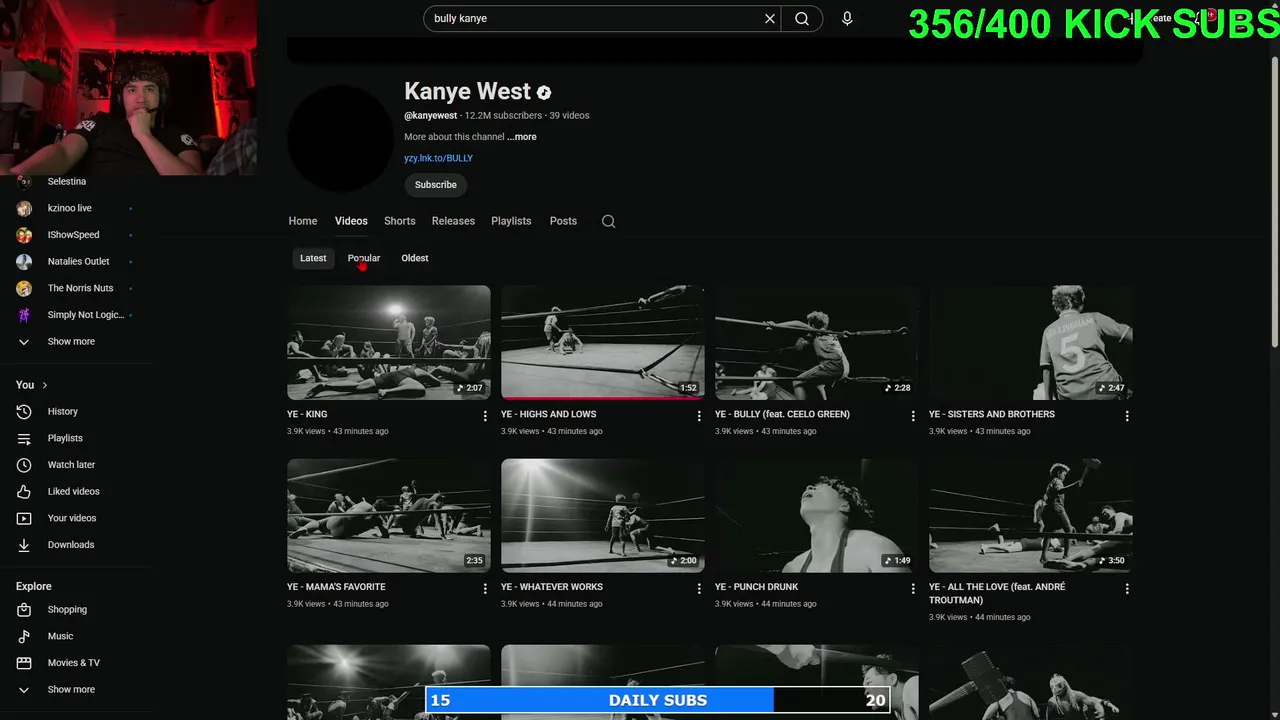The width and height of the screenshot is (1280, 720).
Task: Open the Playlists sidebar icon
Action: pos(25,438)
